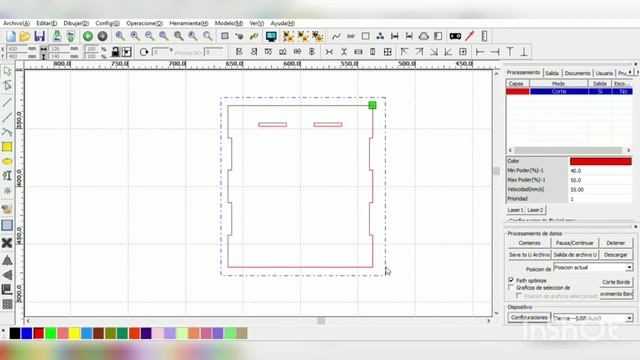Click the curve smoothing icon in toolbar
The width and height of the screenshot is (640, 360).
[336, 36]
